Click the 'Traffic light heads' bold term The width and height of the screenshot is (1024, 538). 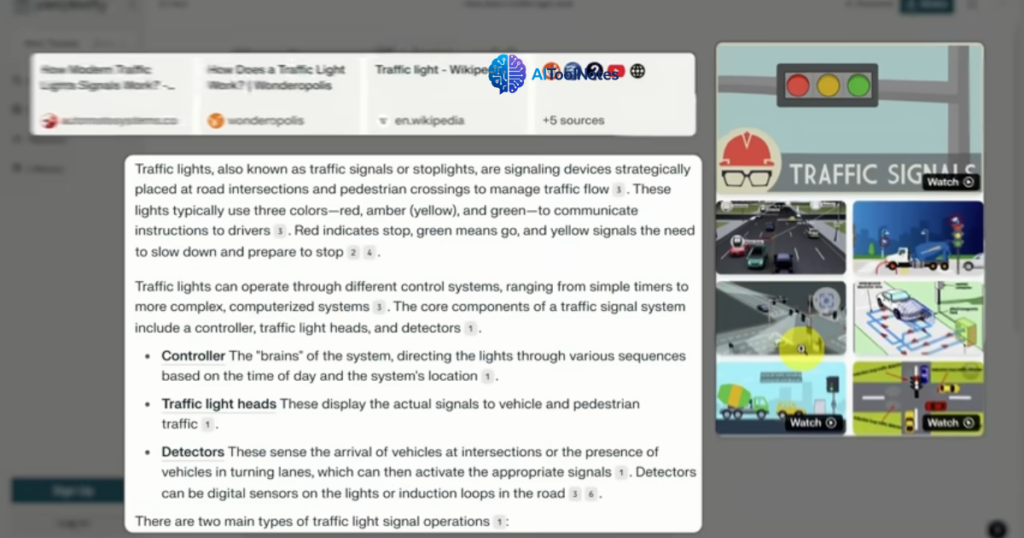(219, 404)
